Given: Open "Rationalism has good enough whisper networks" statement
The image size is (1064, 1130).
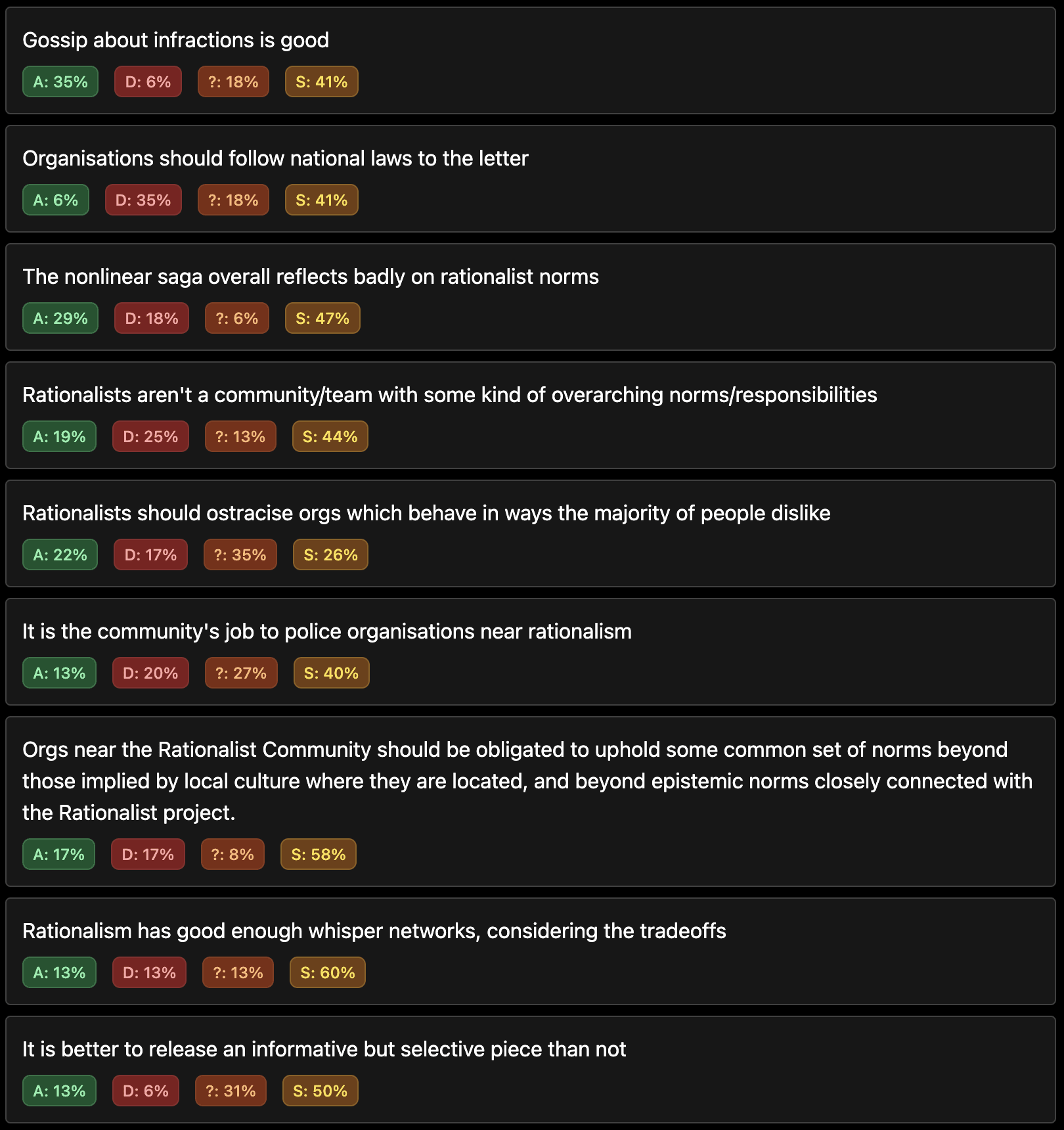Looking at the screenshot, I should (374, 931).
